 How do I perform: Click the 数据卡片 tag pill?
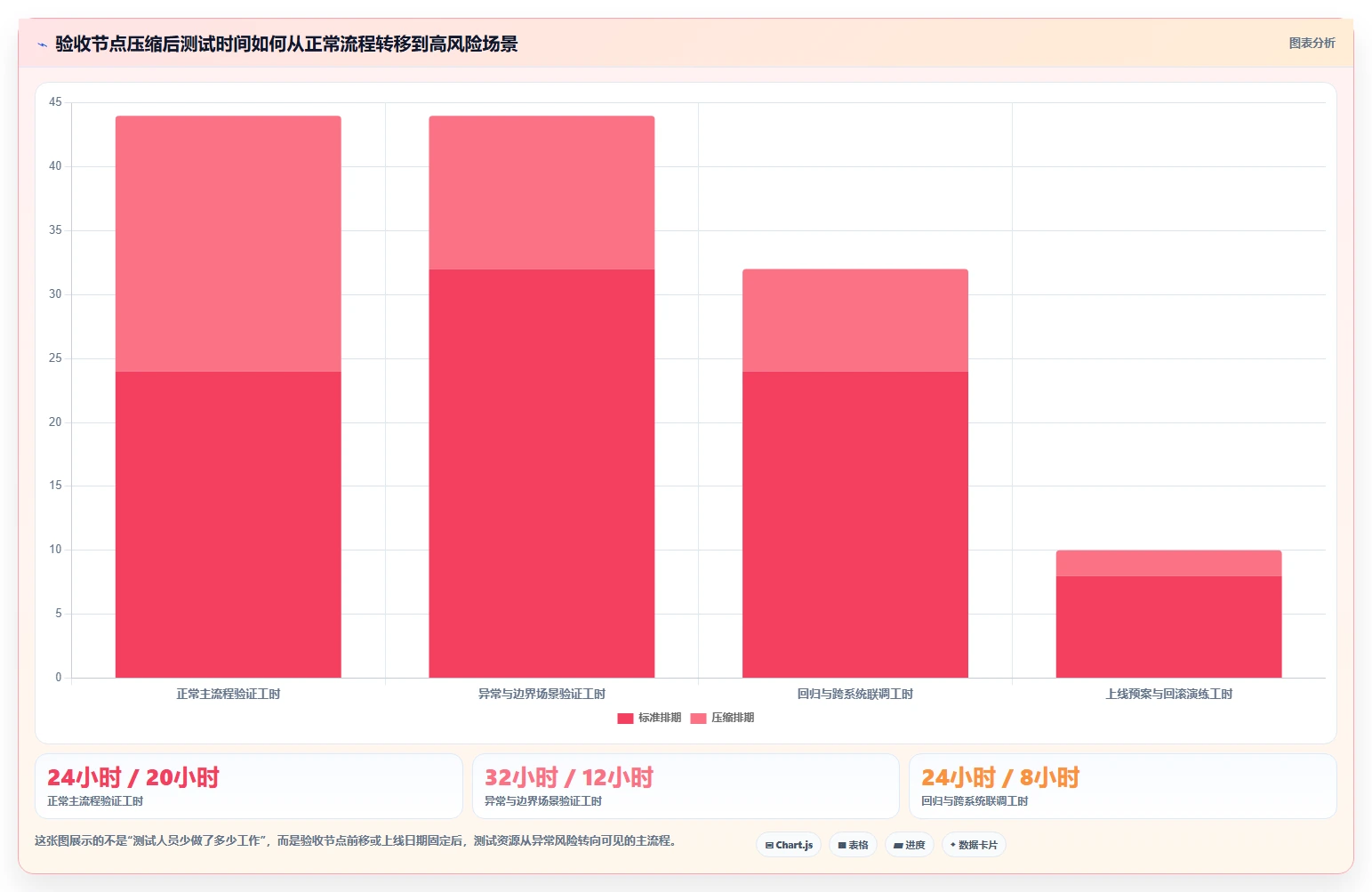pyautogui.click(x=974, y=845)
